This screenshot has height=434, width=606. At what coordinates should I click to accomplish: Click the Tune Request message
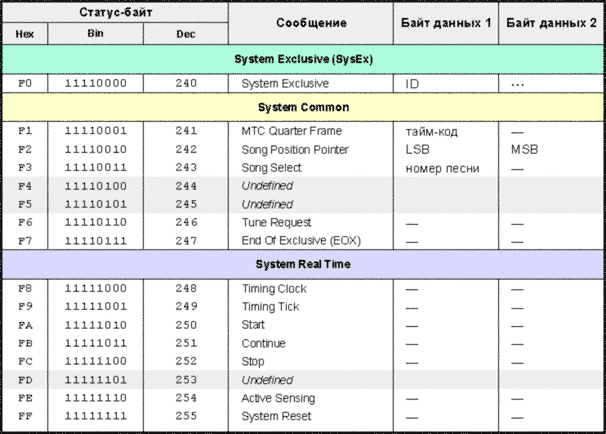(276, 223)
